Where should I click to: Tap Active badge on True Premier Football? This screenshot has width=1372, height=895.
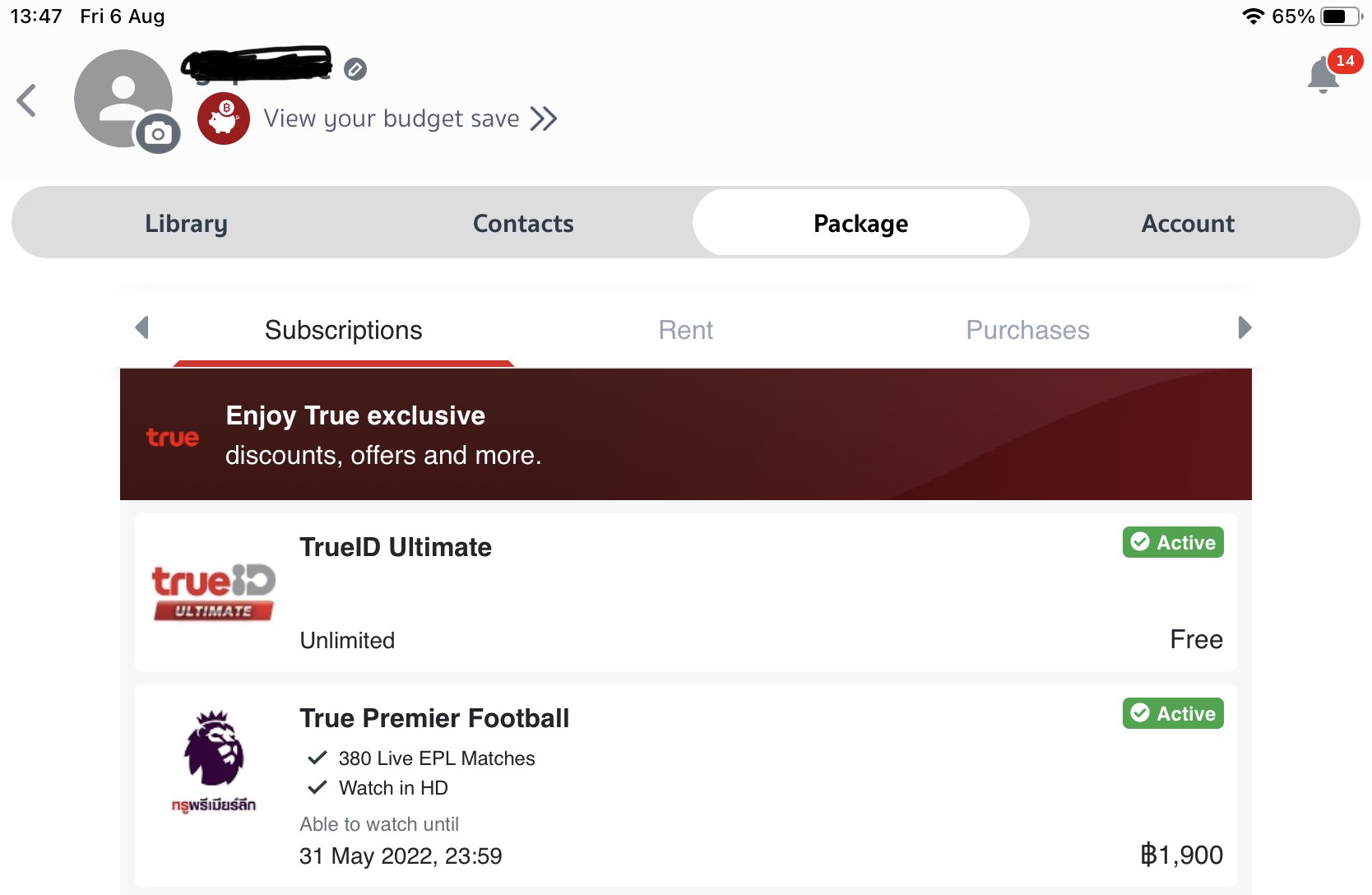(x=1173, y=713)
